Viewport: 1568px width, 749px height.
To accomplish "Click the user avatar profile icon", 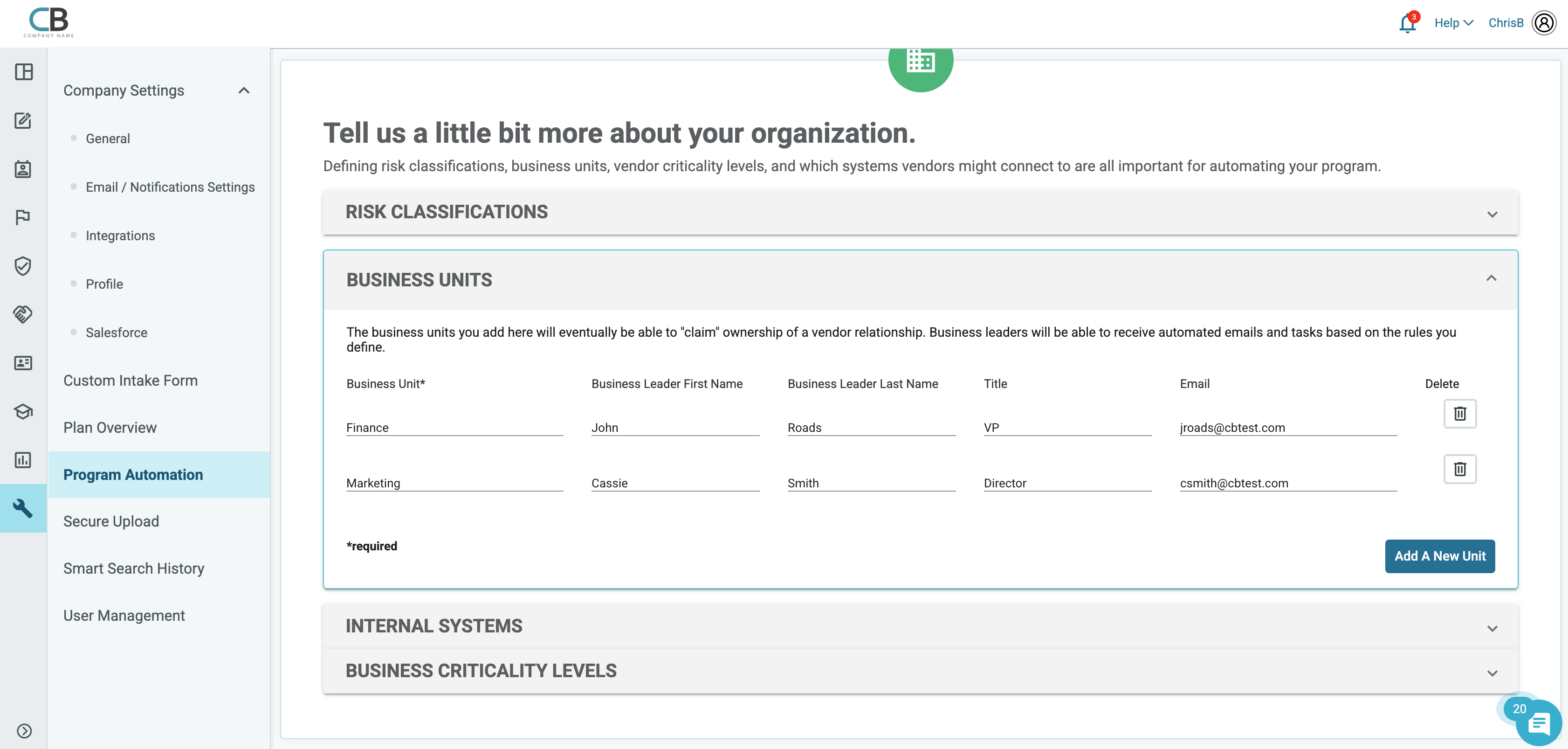I will pos(1544,23).
